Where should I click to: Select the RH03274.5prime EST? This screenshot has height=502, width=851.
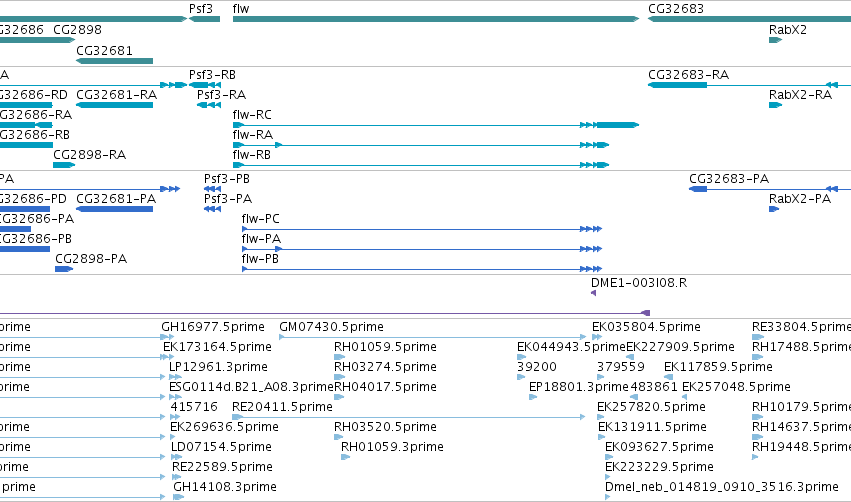385,367
